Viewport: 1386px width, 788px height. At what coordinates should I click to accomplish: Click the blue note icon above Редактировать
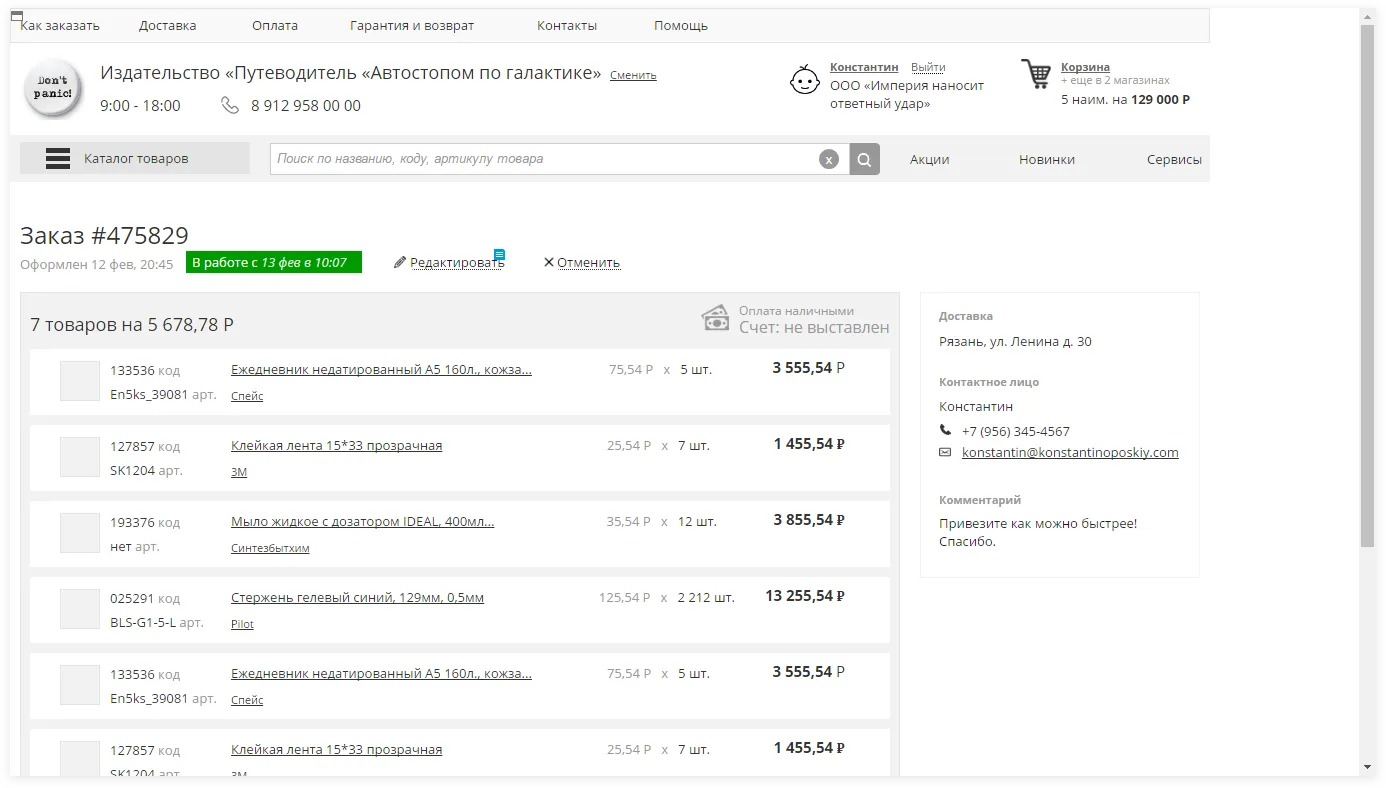point(500,254)
